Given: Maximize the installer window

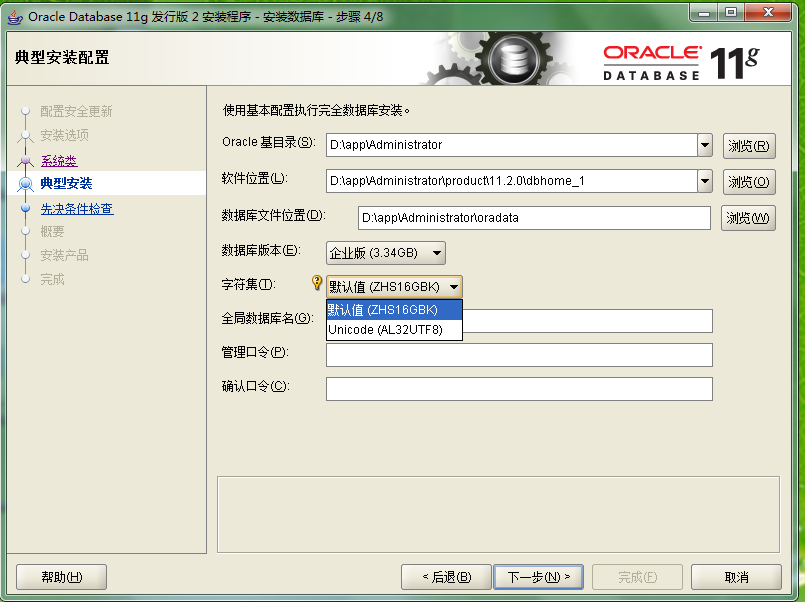Looking at the screenshot, I should 731,12.
